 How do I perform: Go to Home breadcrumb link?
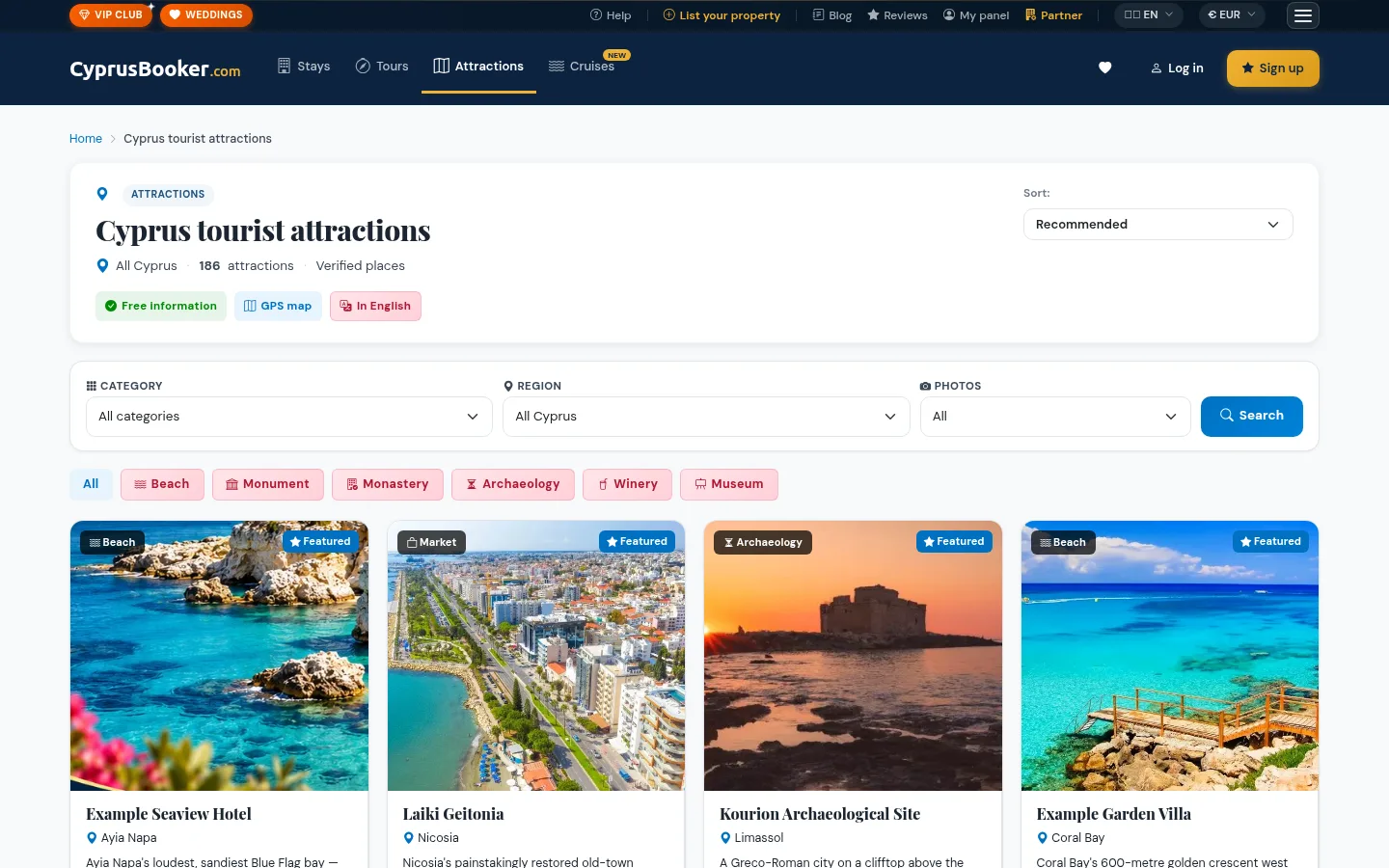coord(86,139)
